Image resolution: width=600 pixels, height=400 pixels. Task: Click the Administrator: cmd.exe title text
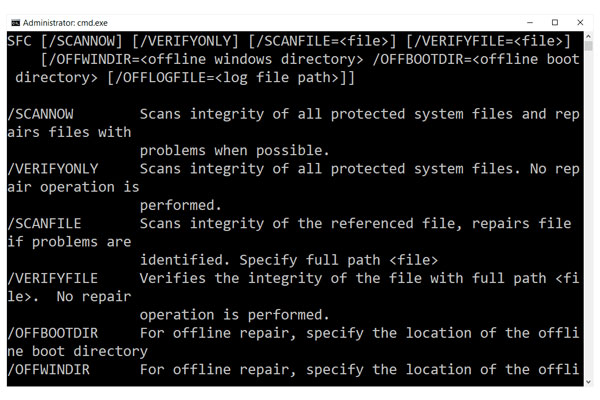pyautogui.click(x=65, y=23)
